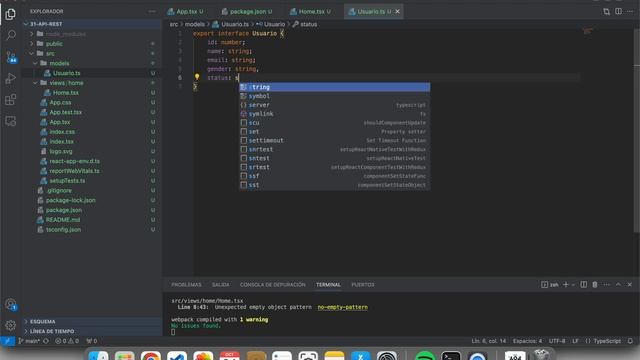Open Usuario.ts in file explorer
This screenshot has width=640, height=360.
(x=66, y=73)
